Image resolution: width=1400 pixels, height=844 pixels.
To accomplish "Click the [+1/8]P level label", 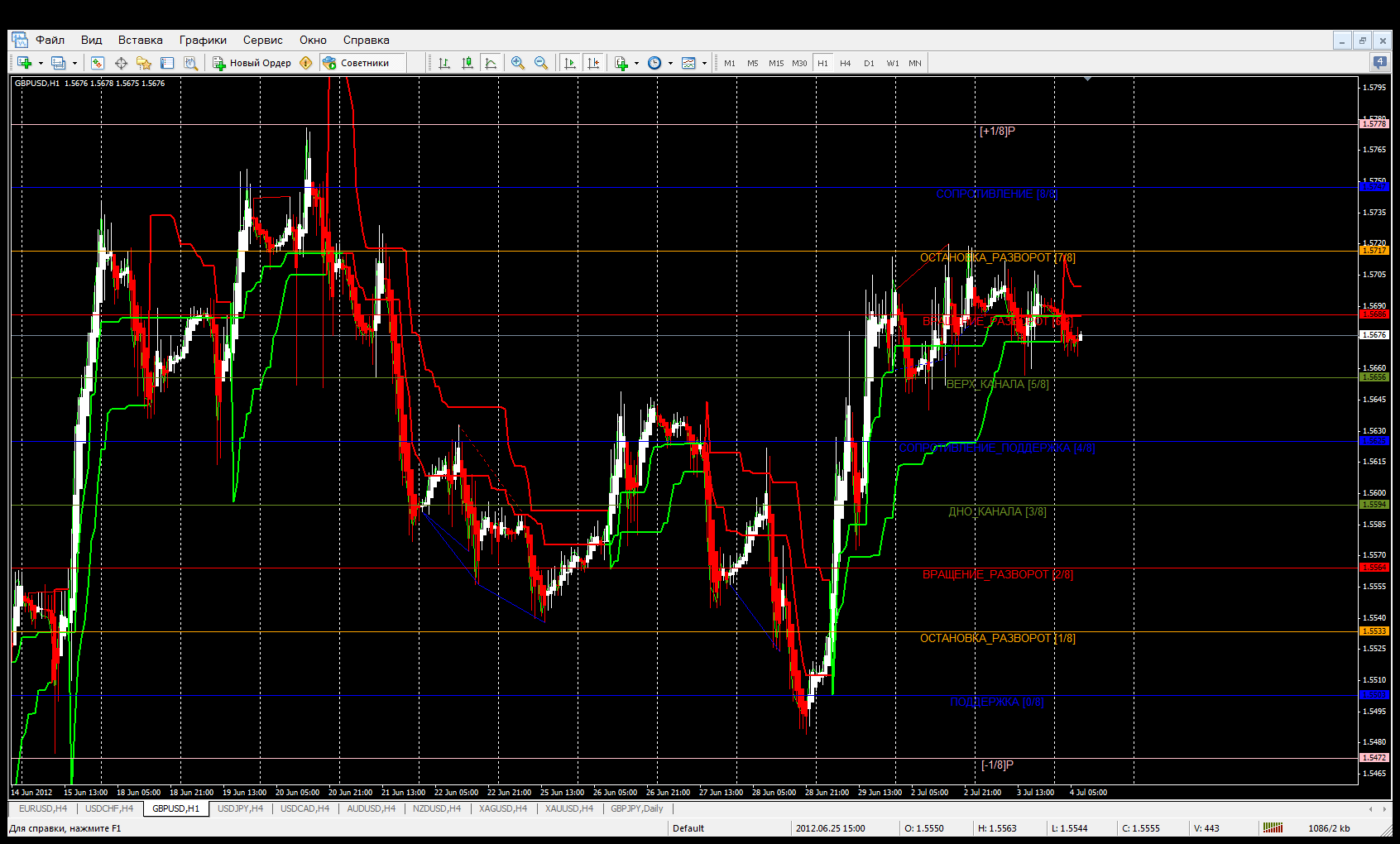I will click(997, 131).
